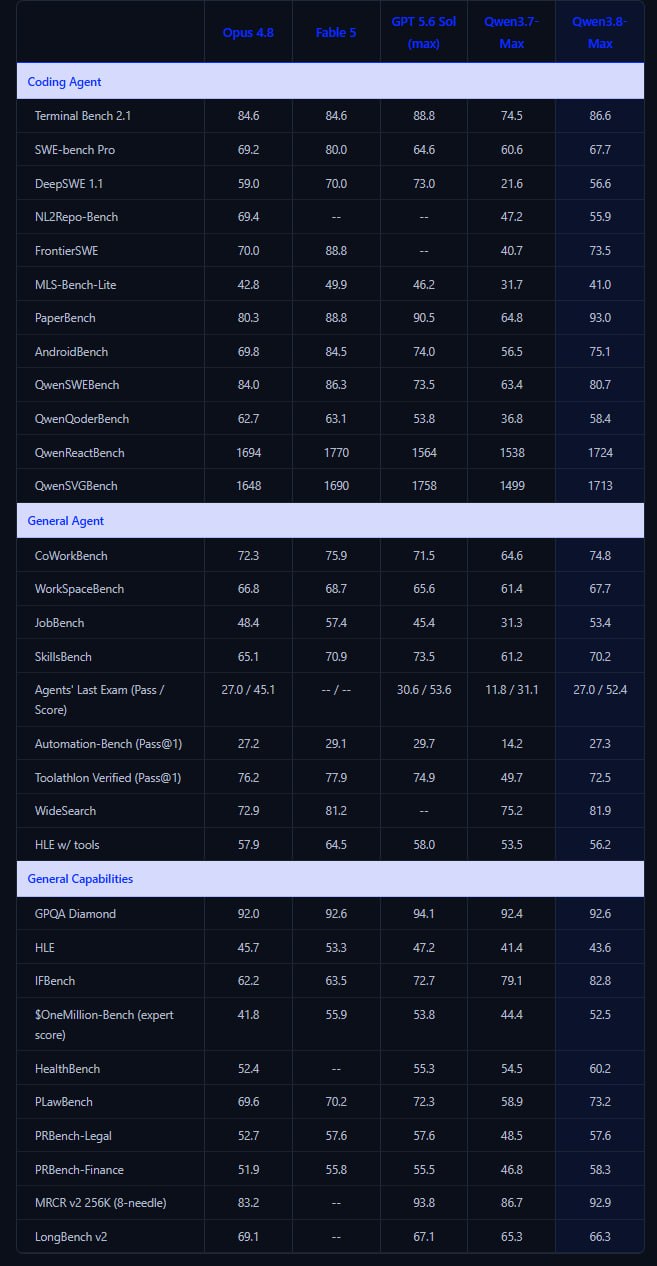Click the $OneMillion-Bench (expert score) row label
The width and height of the screenshot is (657, 1266).
[104, 1024]
